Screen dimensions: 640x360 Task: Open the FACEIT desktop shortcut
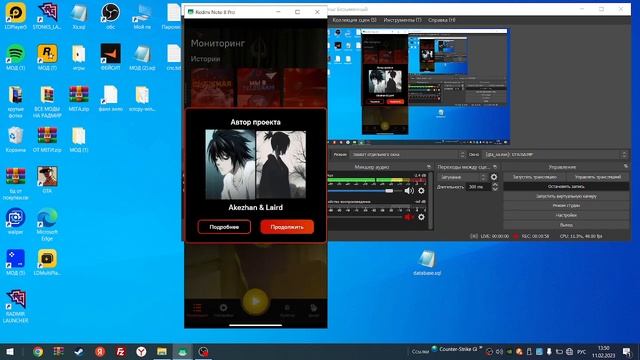tap(110, 57)
